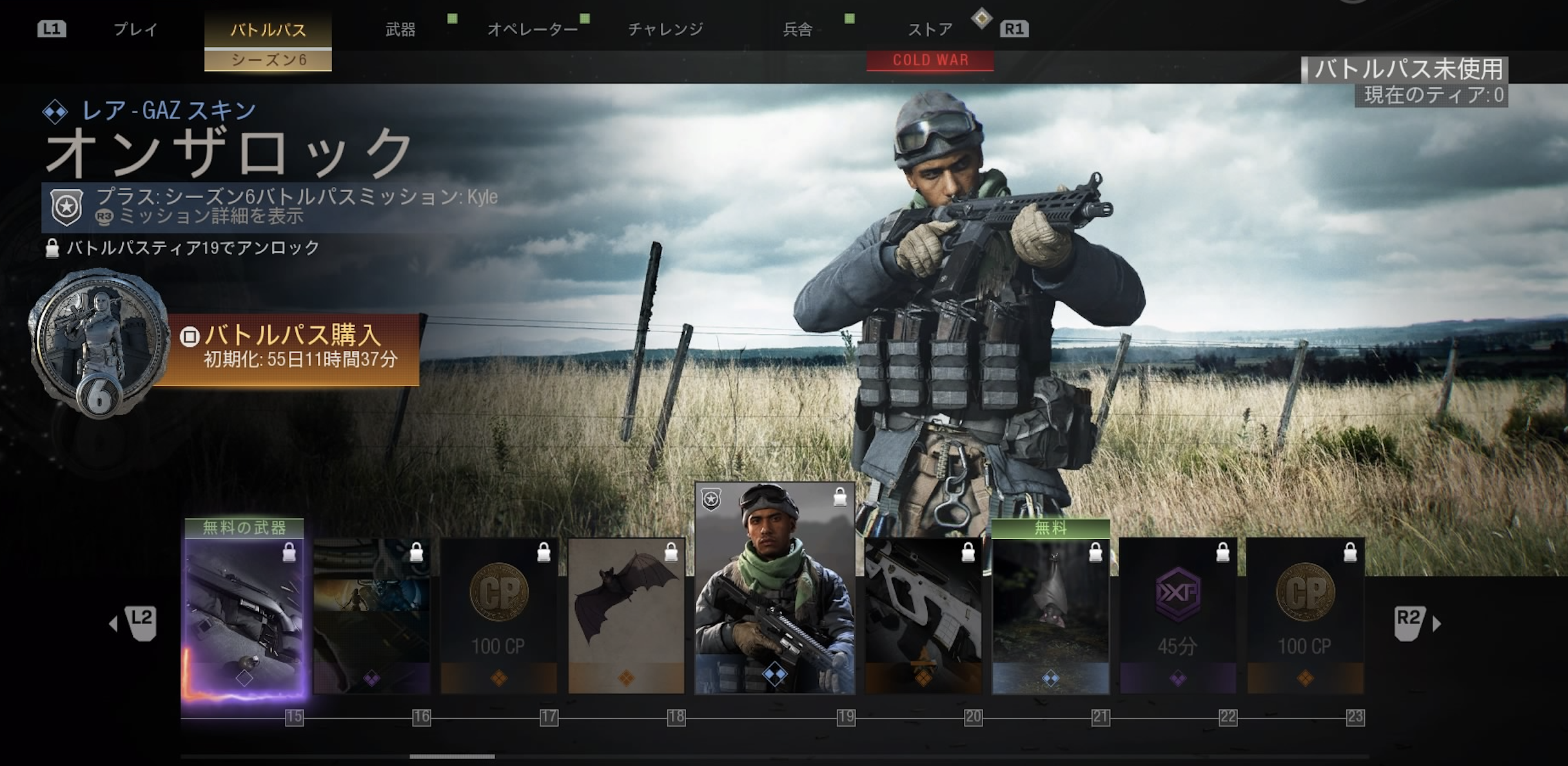Screen dimensions: 1568x766
Task: Click tier marker 23 on timeline
Action: pos(1355,717)
